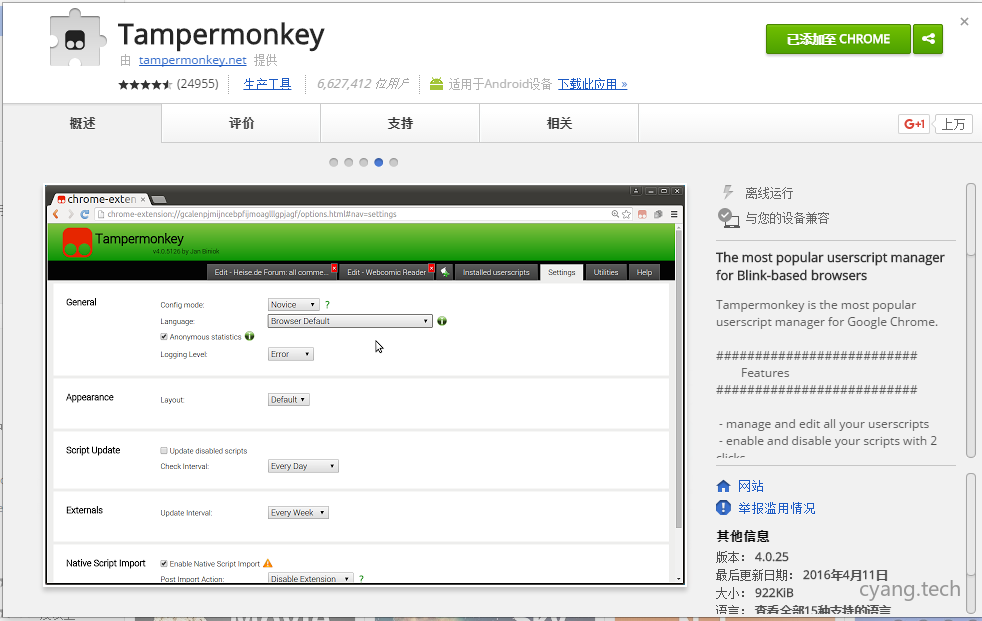This screenshot has height=621, width=982.
Task: Expand the Check Interval Every Day dropdown
Action: [303, 466]
